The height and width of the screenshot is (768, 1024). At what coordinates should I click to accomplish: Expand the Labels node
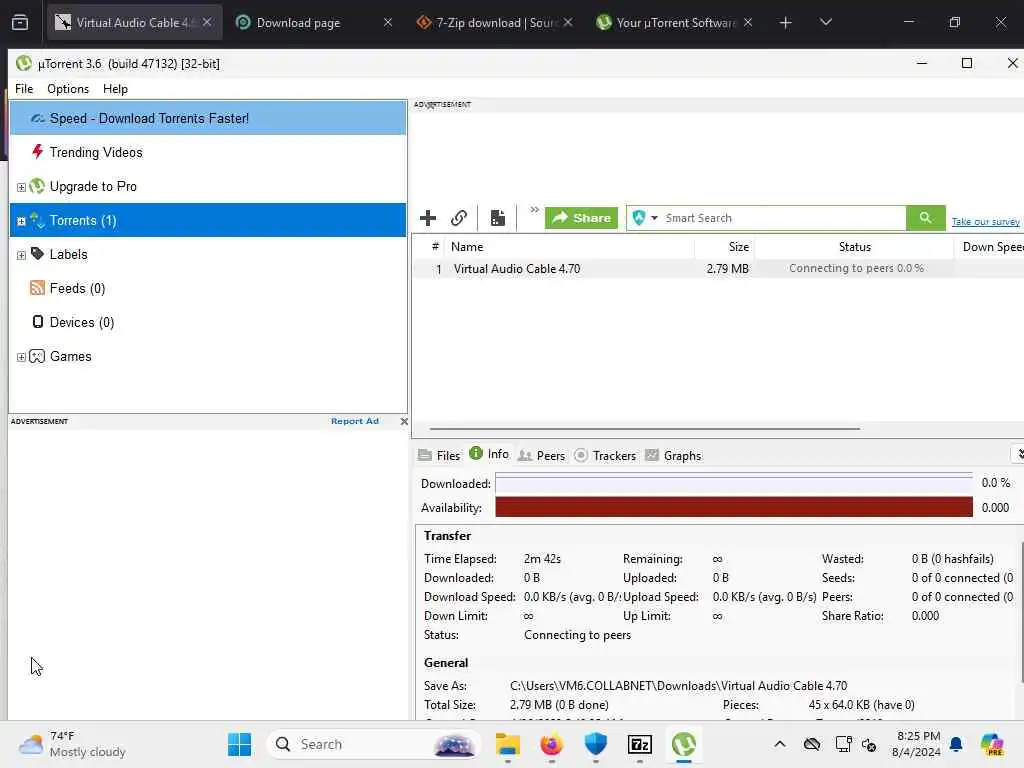pyautogui.click(x=21, y=255)
